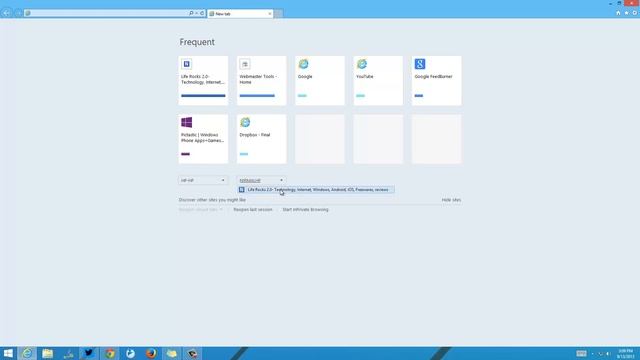Click the Life Rocks 2.0 tile favicon

(x=187, y=64)
